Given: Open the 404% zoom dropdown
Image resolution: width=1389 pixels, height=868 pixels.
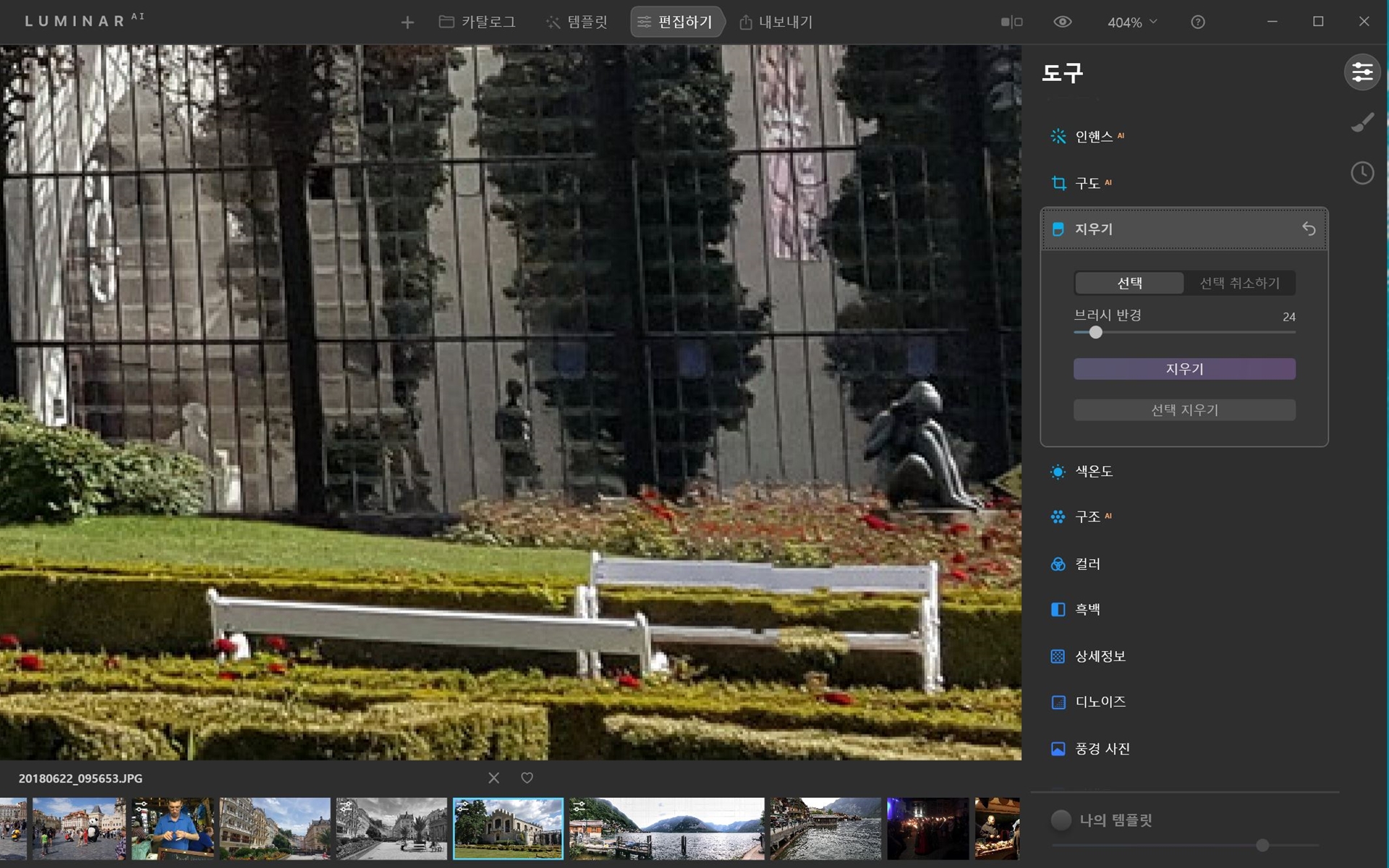Looking at the screenshot, I should tap(1132, 22).
